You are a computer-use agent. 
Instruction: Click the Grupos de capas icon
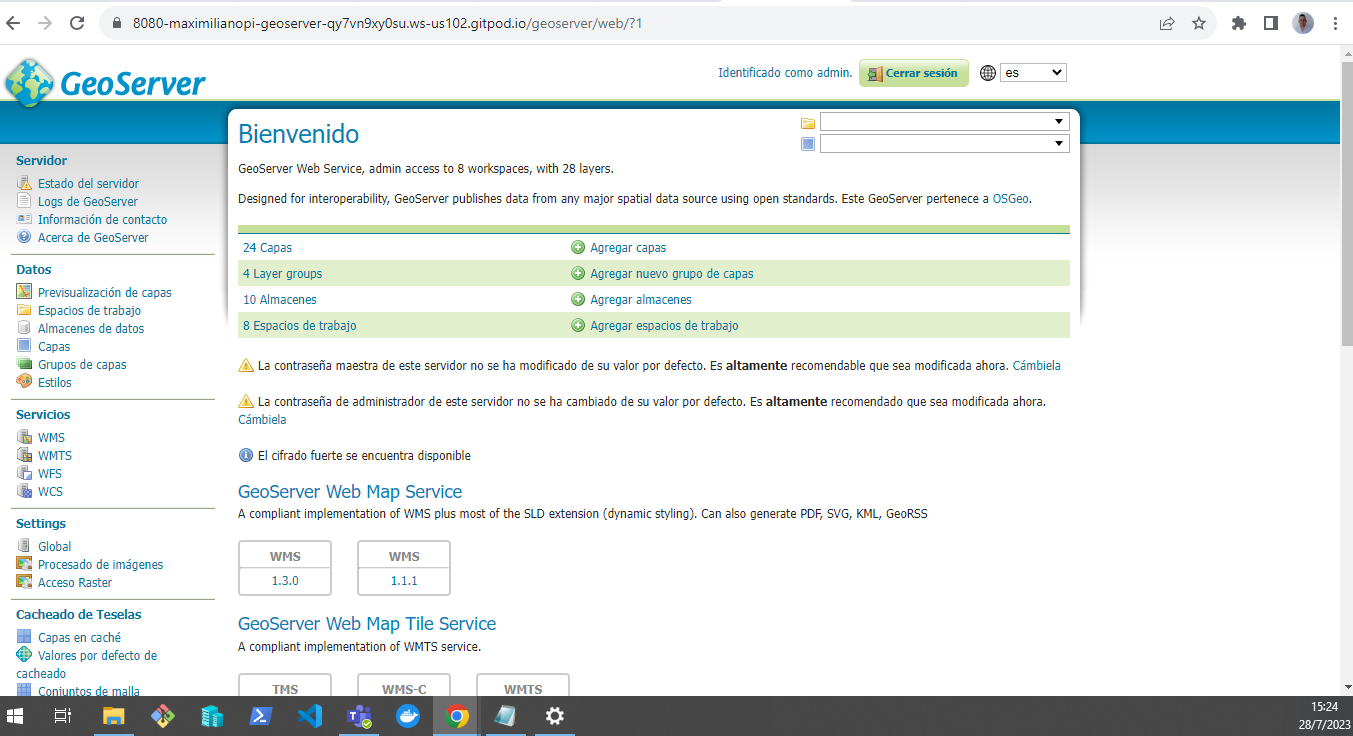(24, 364)
